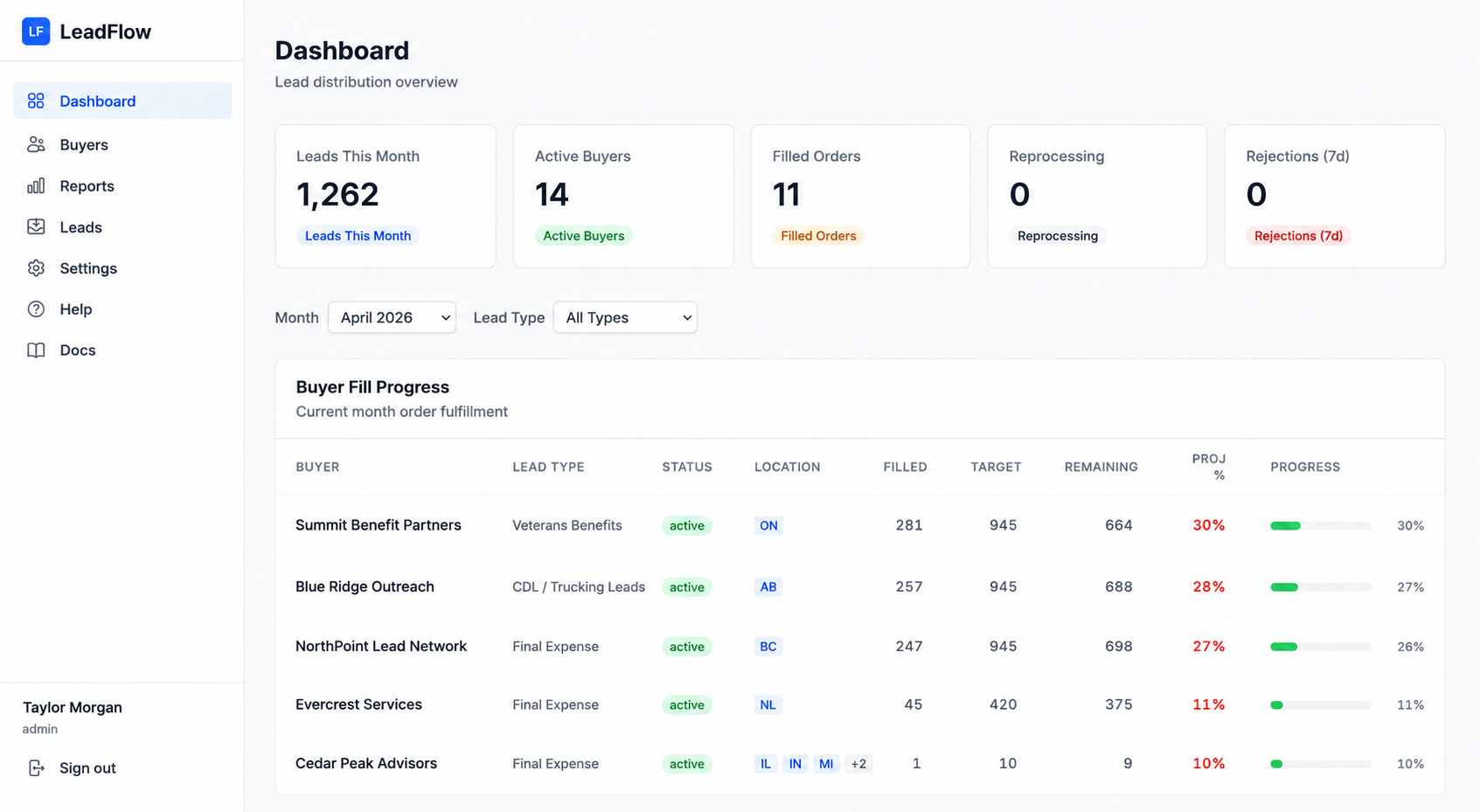Open the Month dropdown showing April 2026

pos(392,317)
